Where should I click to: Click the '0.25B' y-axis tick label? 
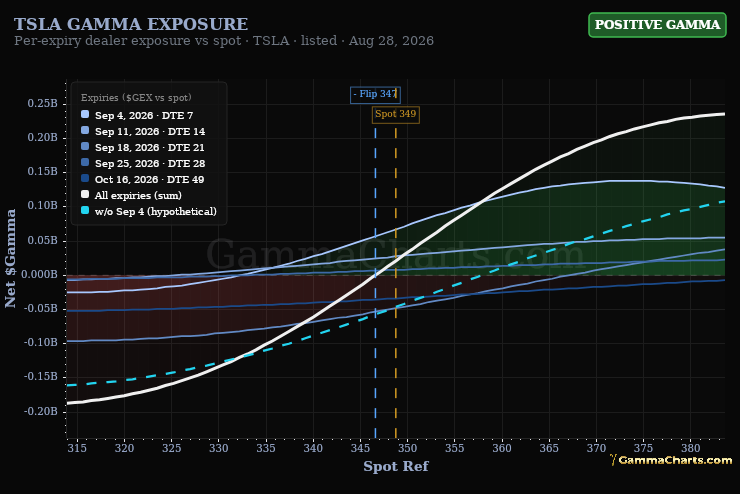tap(43, 103)
